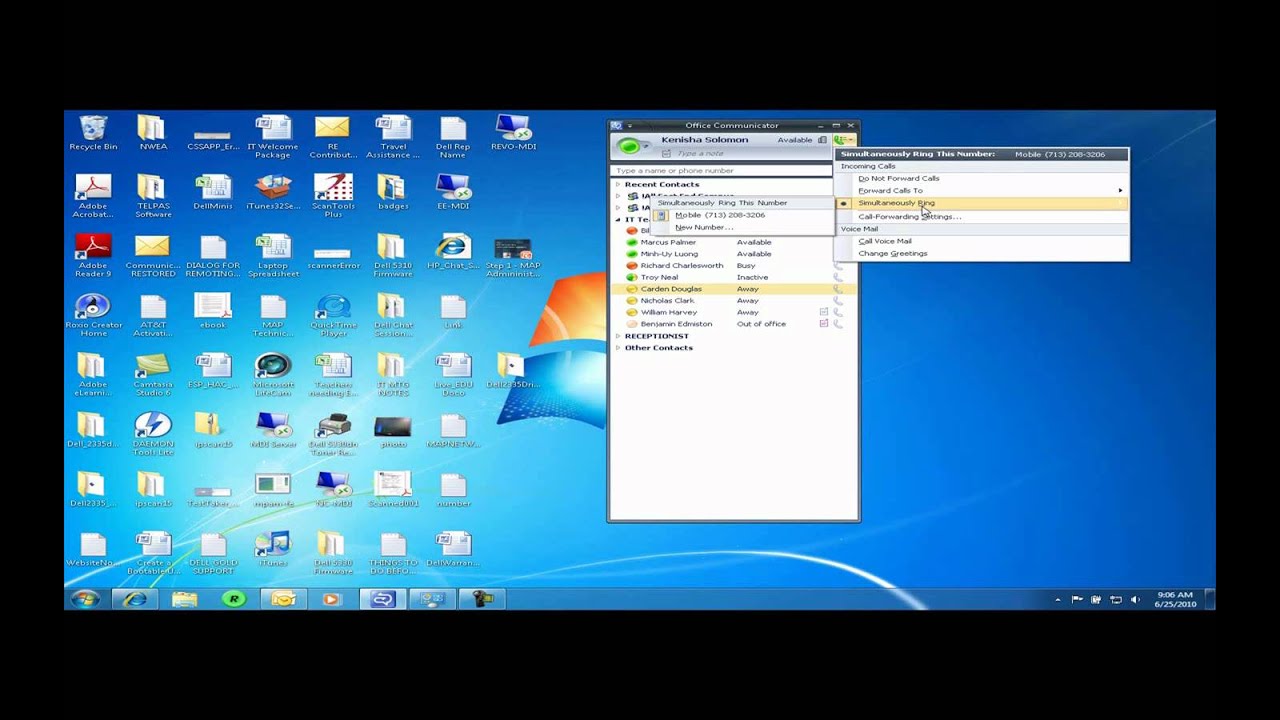The height and width of the screenshot is (720, 1280).
Task: Select Do Not Forward Calls
Action: coord(898,178)
